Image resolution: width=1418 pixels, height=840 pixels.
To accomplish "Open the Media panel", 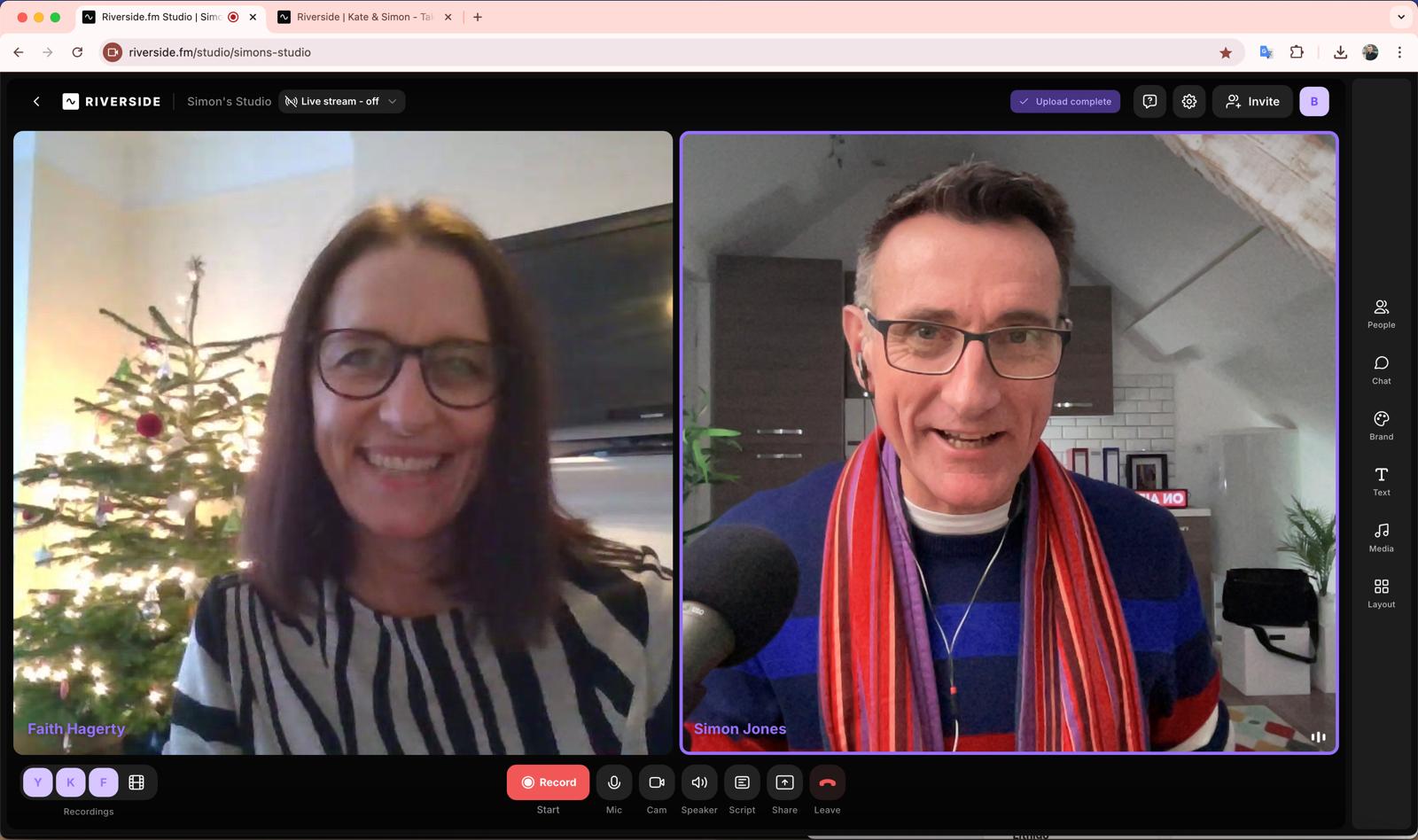I will click(x=1381, y=537).
